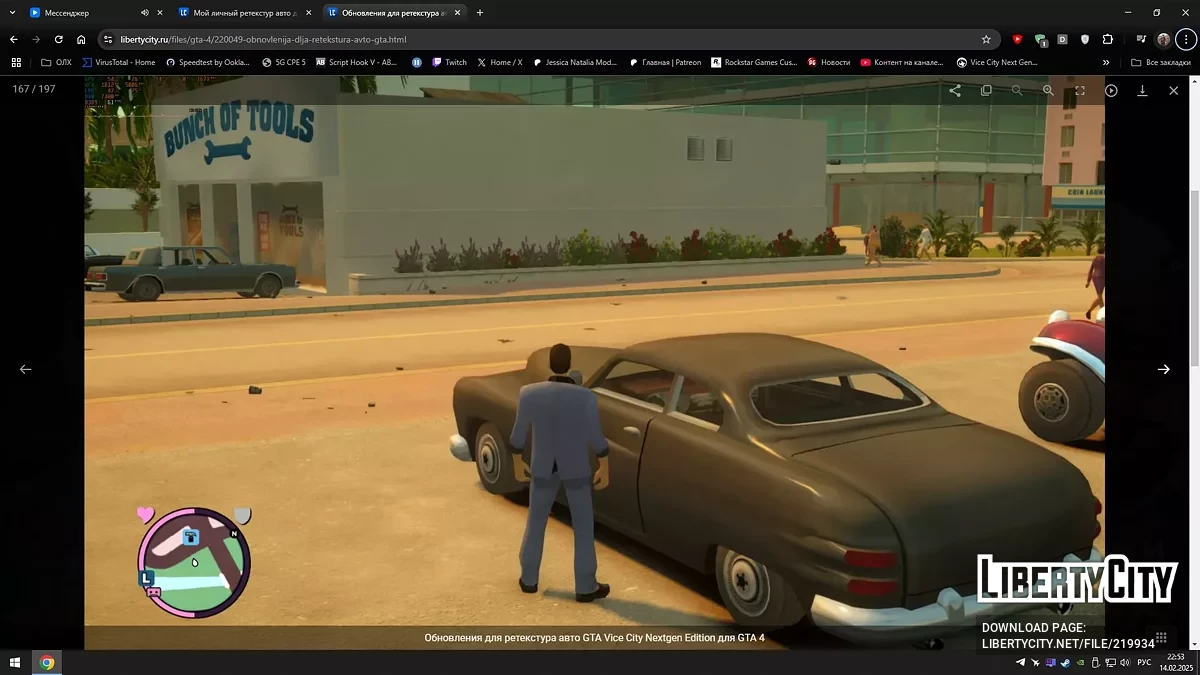Open the Все закладки bookmarks folder
Screen dimensions: 1200x675
[1161, 62]
